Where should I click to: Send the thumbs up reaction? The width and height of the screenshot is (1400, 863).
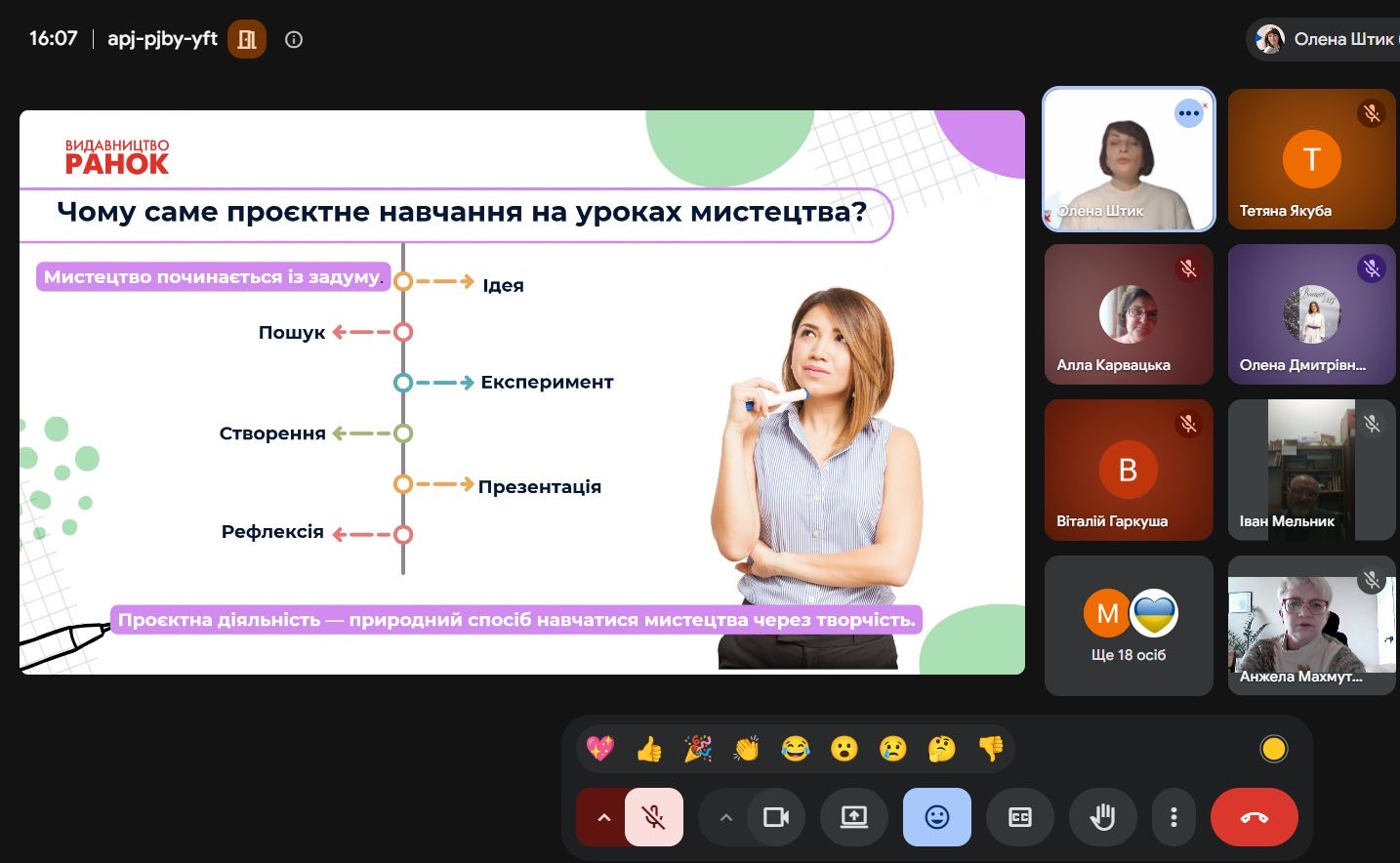[648, 749]
